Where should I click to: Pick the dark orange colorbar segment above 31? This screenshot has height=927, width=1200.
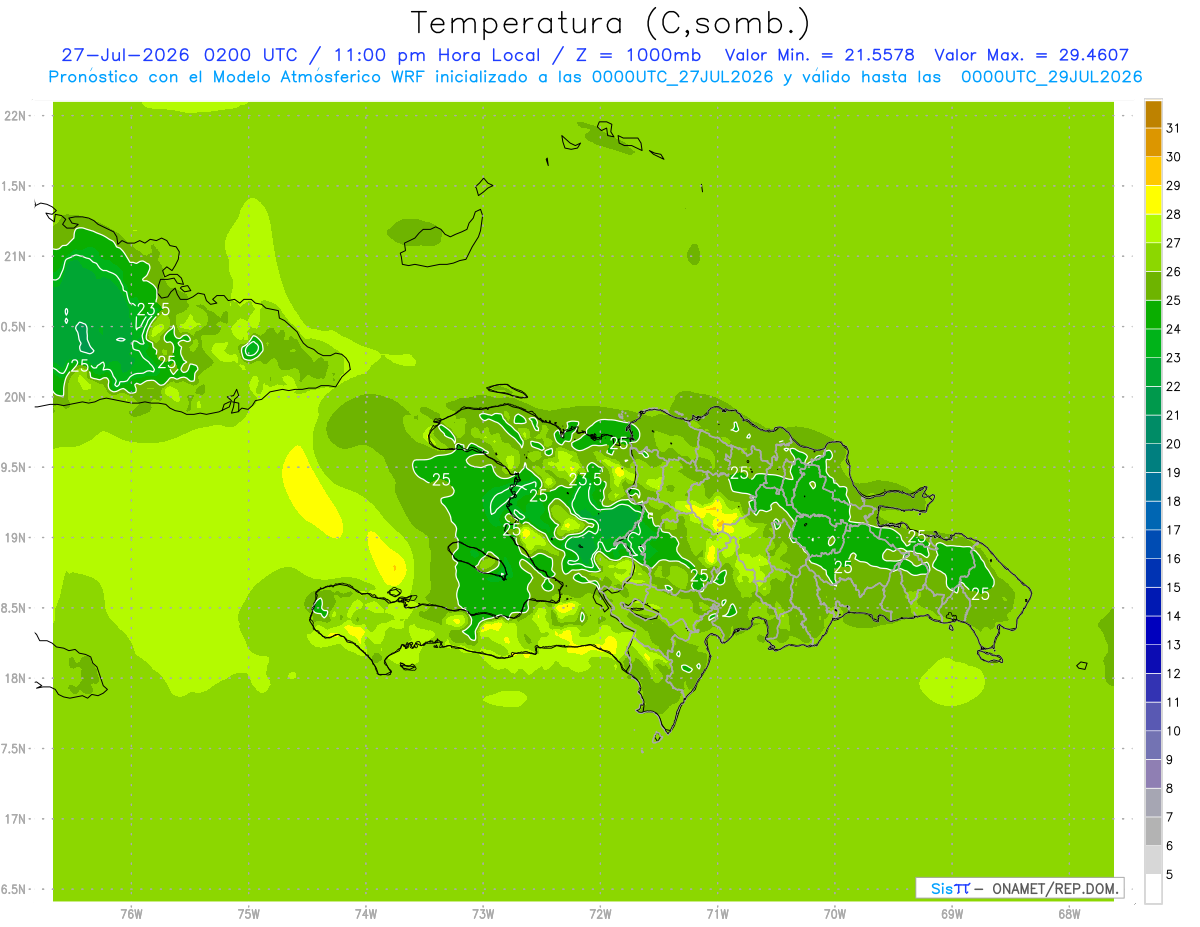click(x=1153, y=114)
